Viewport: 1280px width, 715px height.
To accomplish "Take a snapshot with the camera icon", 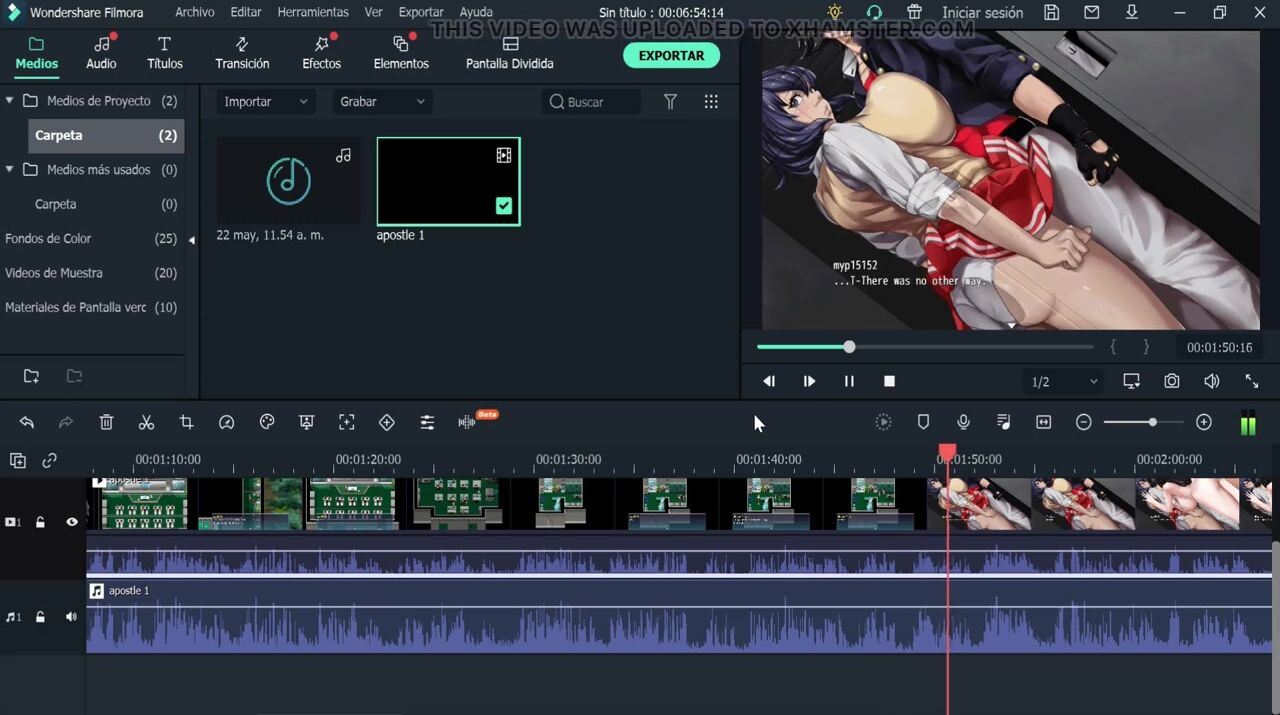I will click(1171, 381).
